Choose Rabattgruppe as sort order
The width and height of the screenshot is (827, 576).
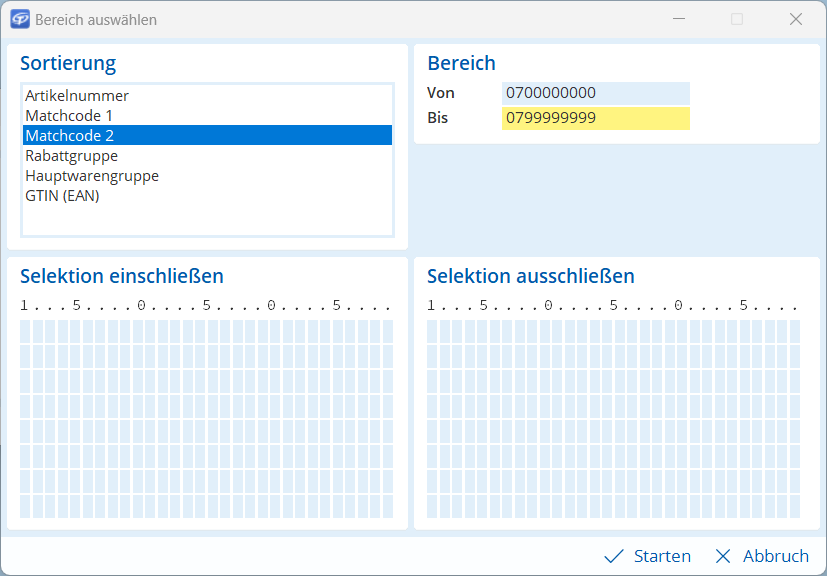click(x=71, y=156)
